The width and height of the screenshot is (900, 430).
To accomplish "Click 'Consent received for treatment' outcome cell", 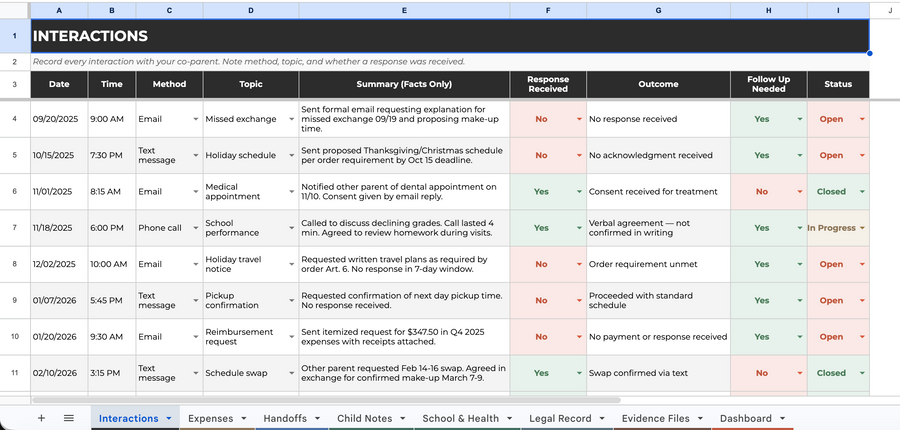I will [658, 192].
